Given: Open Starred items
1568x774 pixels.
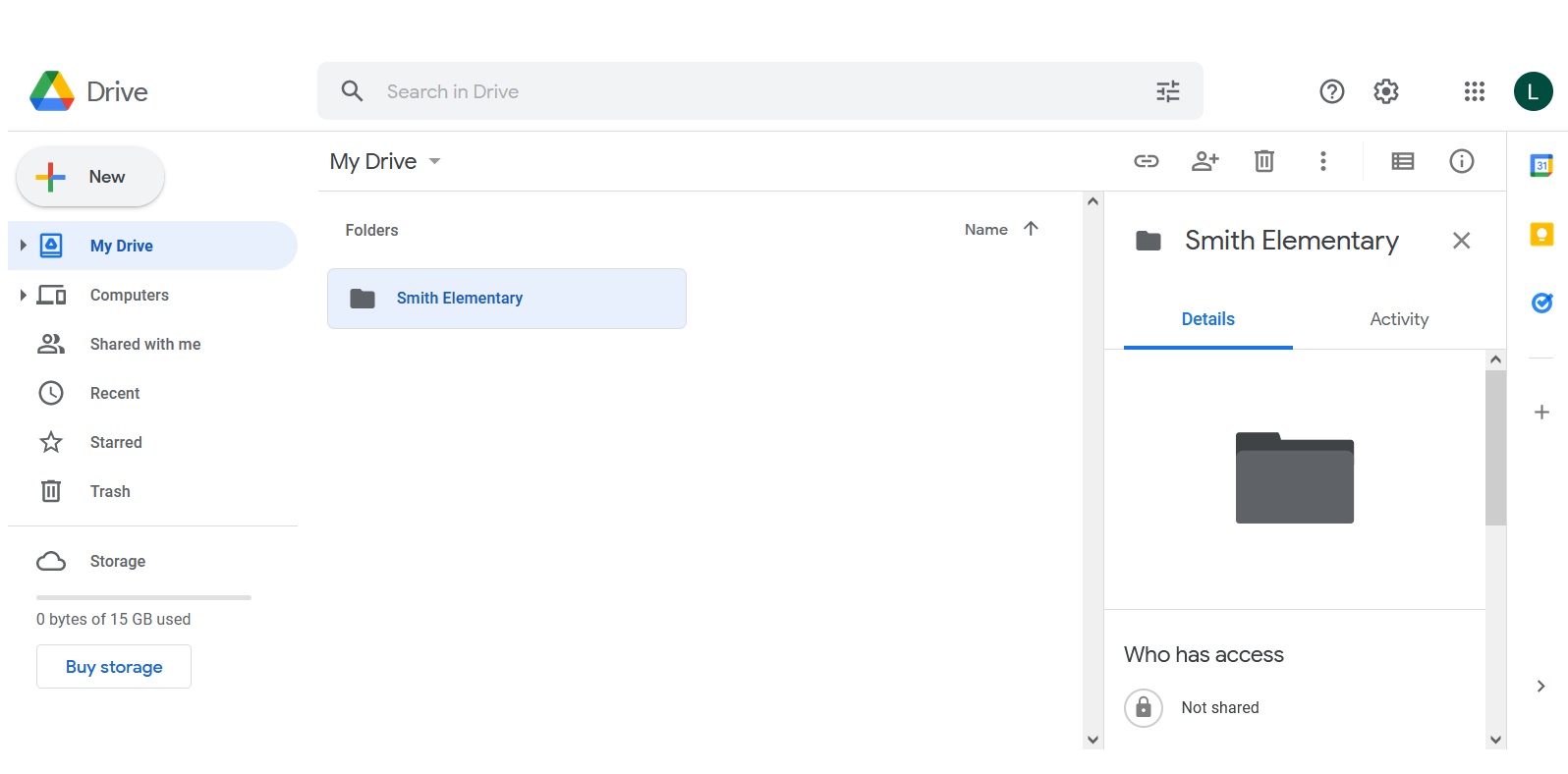Looking at the screenshot, I should [152, 442].
